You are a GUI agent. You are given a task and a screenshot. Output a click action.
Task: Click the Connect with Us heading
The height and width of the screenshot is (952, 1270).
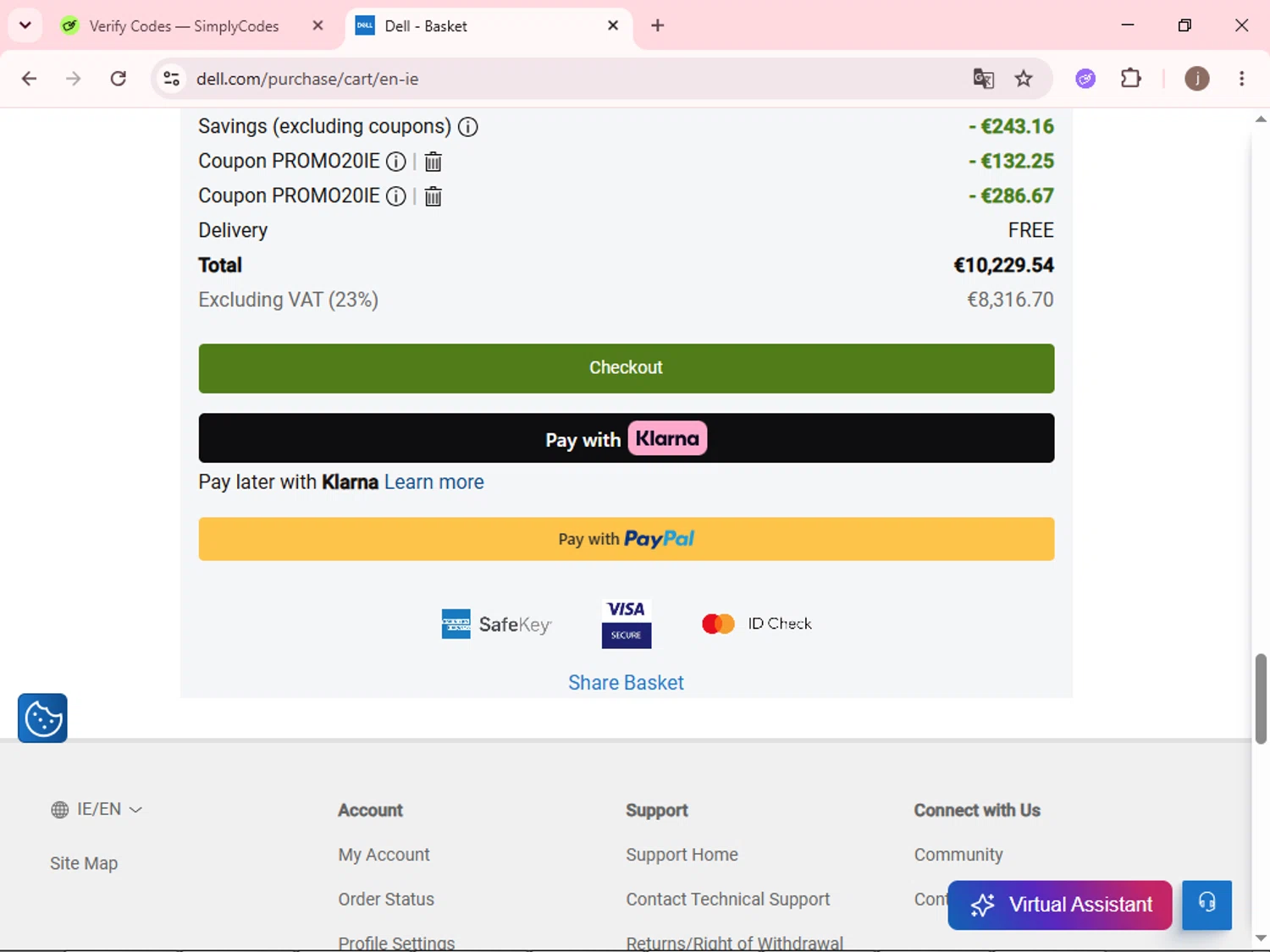[977, 811]
